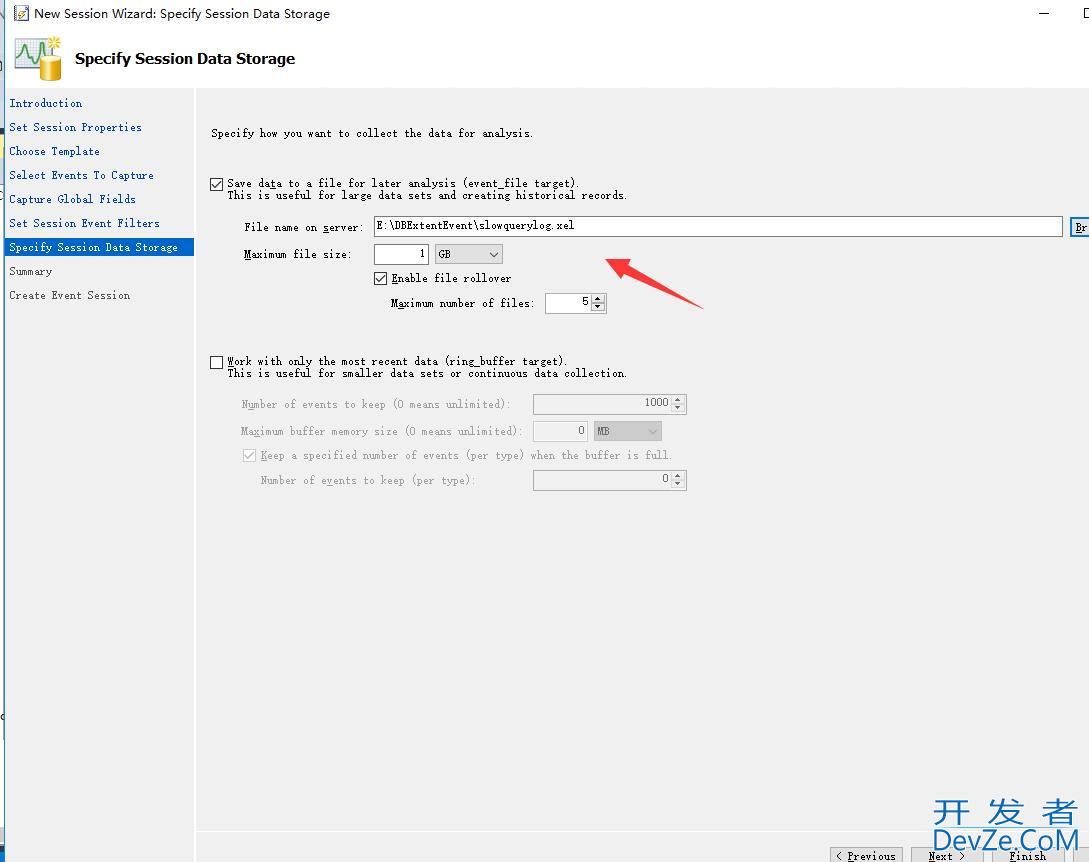This screenshot has width=1089, height=862.
Task: Click Maximum buffer memory size field
Action: pos(560,431)
